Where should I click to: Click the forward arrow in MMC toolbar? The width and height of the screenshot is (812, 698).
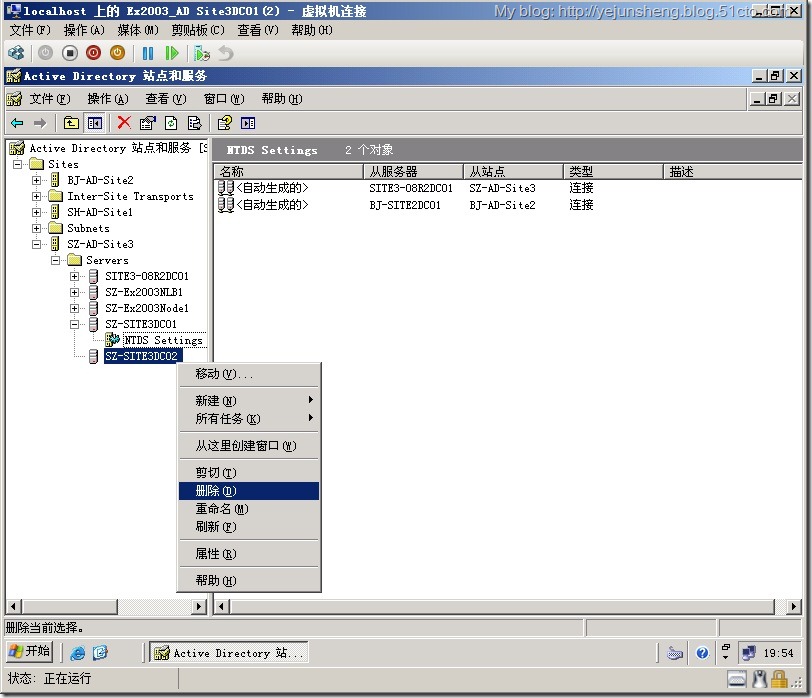[x=40, y=123]
